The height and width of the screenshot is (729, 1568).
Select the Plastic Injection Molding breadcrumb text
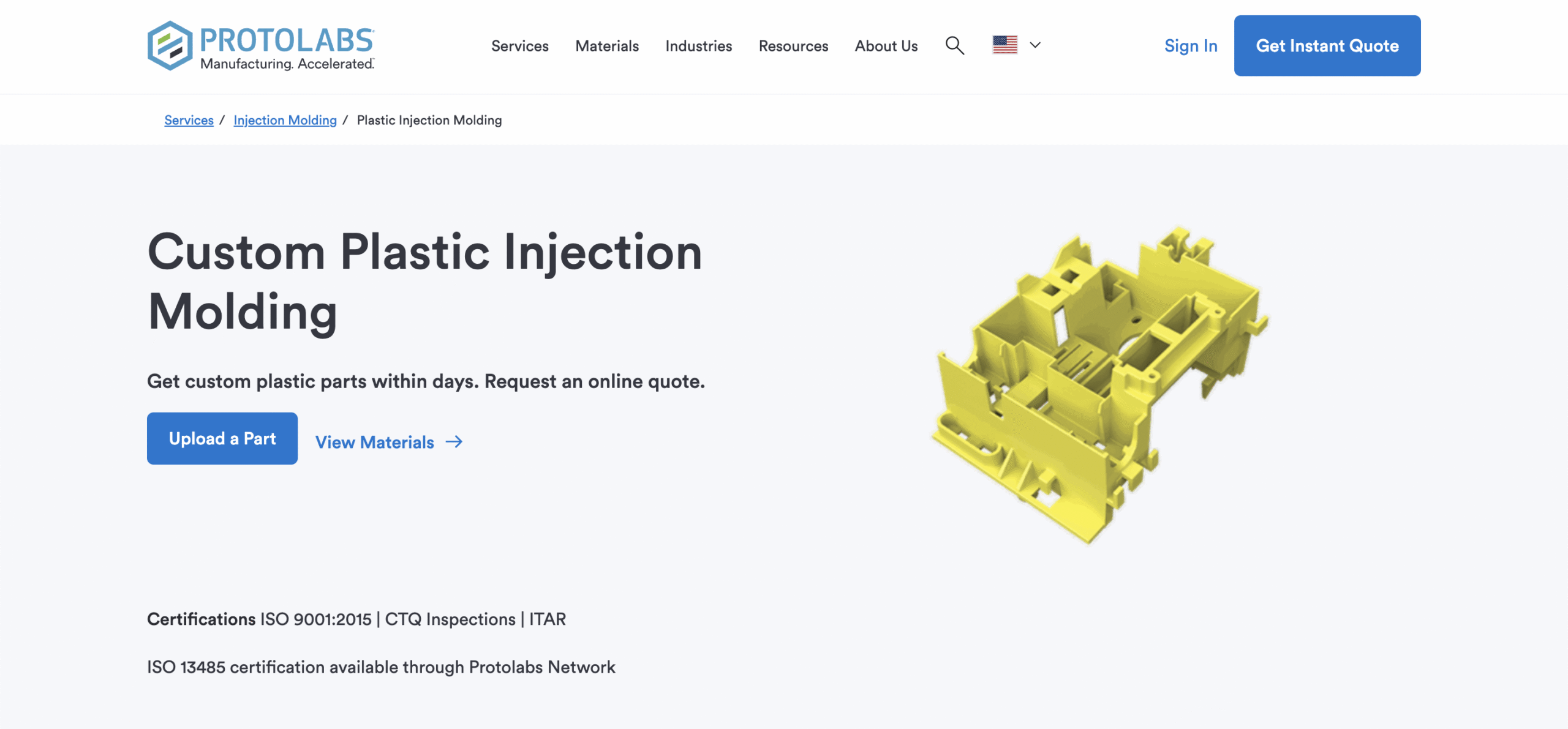coord(429,120)
